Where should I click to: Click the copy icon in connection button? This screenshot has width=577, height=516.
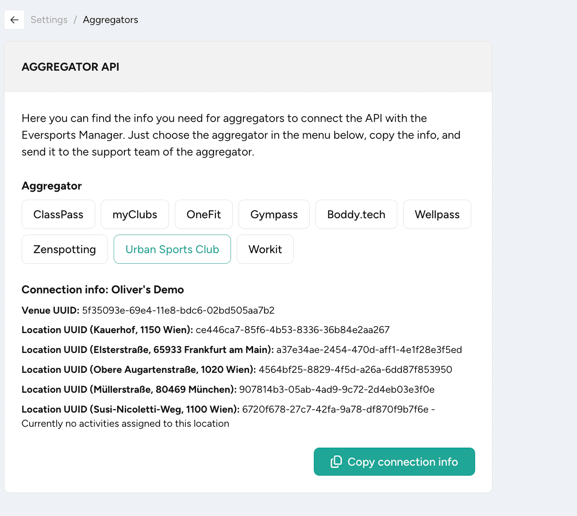point(336,462)
